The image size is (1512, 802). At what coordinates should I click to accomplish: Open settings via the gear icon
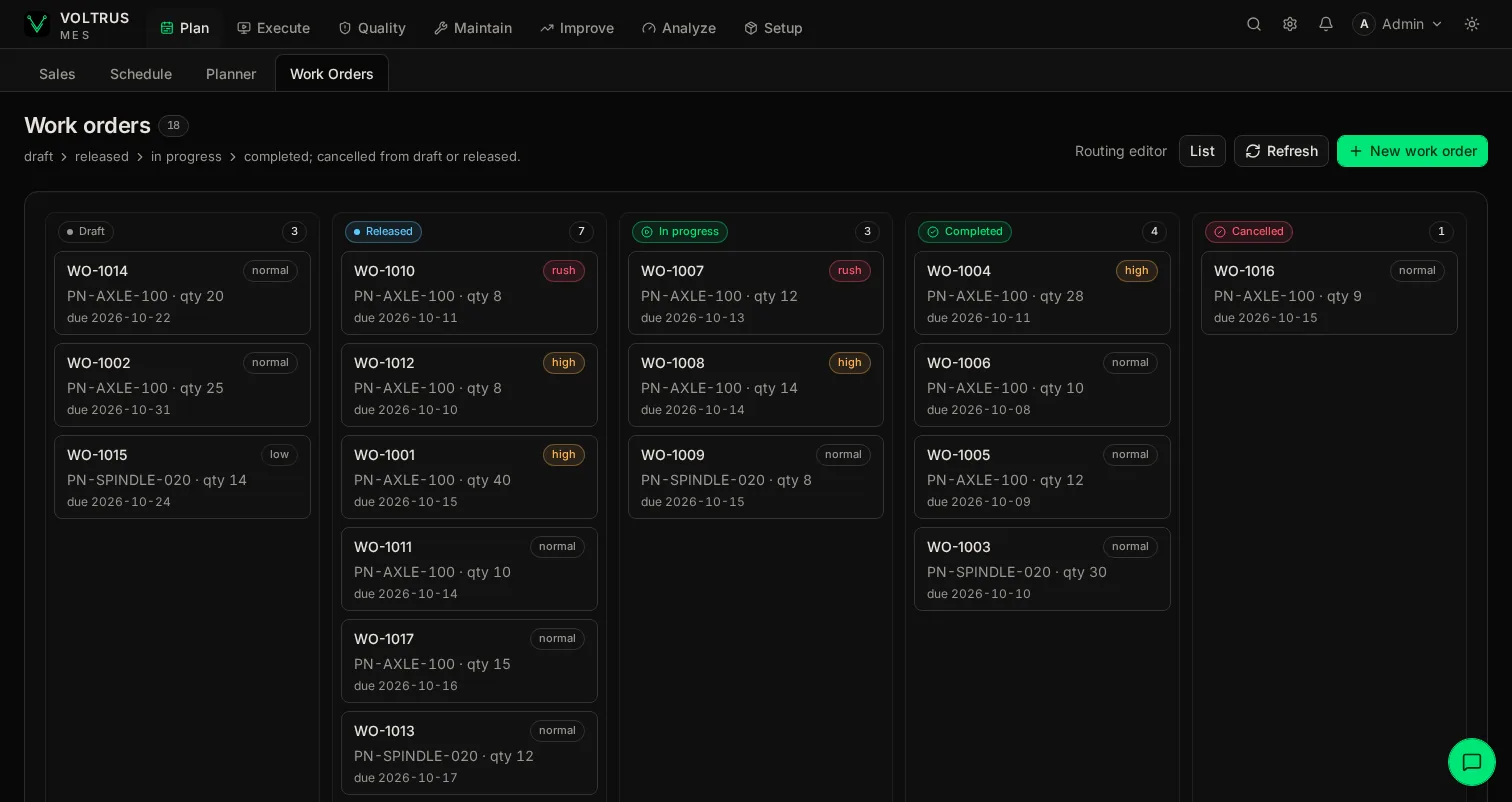pyautogui.click(x=1290, y=24)
